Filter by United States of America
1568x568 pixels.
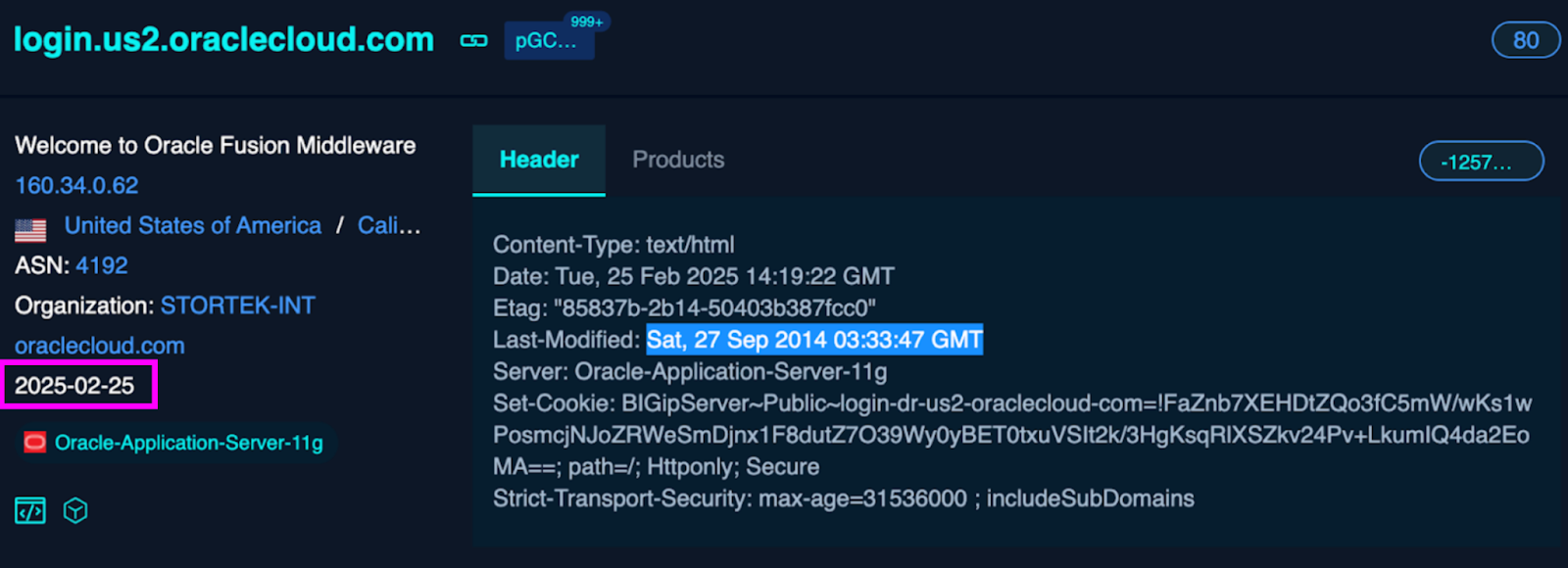[x=193, y=225]
